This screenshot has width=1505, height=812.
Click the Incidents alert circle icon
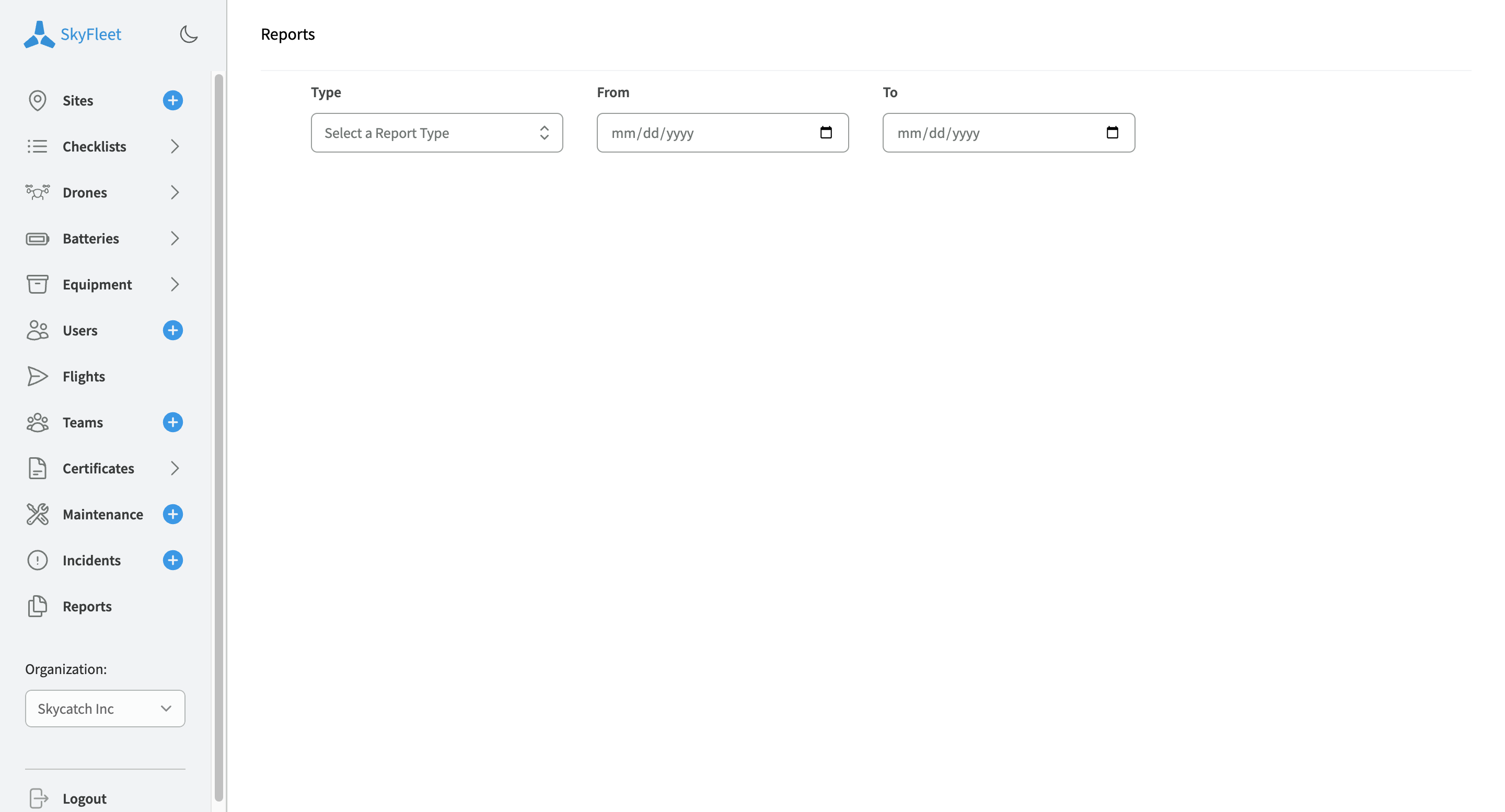(x=38, y=560)
